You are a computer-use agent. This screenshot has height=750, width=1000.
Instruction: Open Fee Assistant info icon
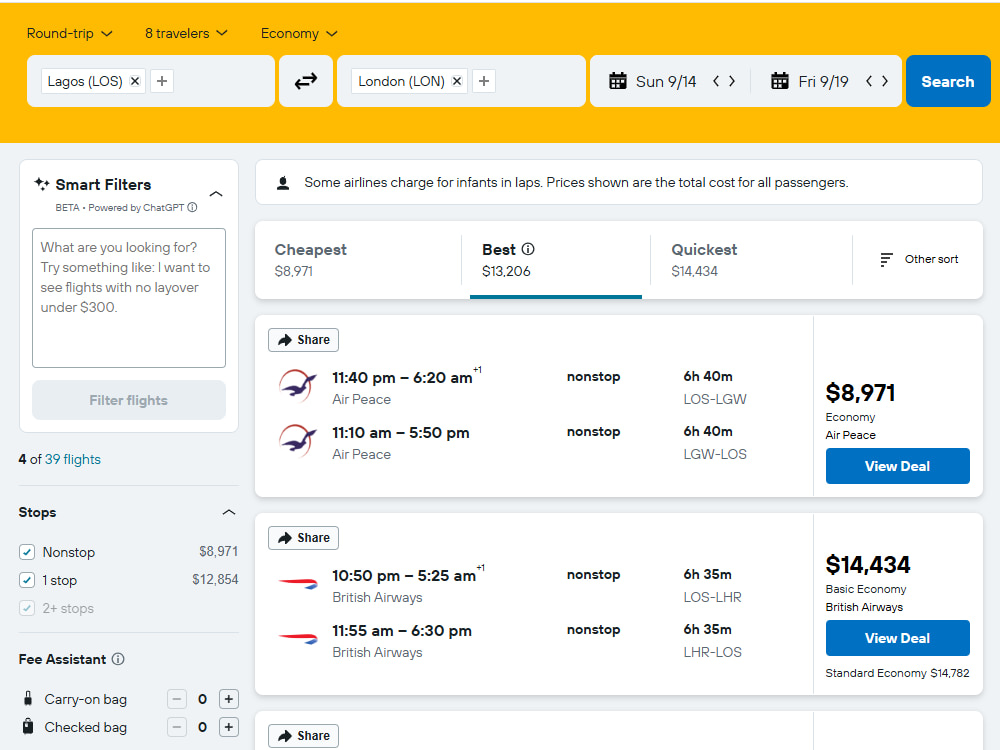coord(118,659)
